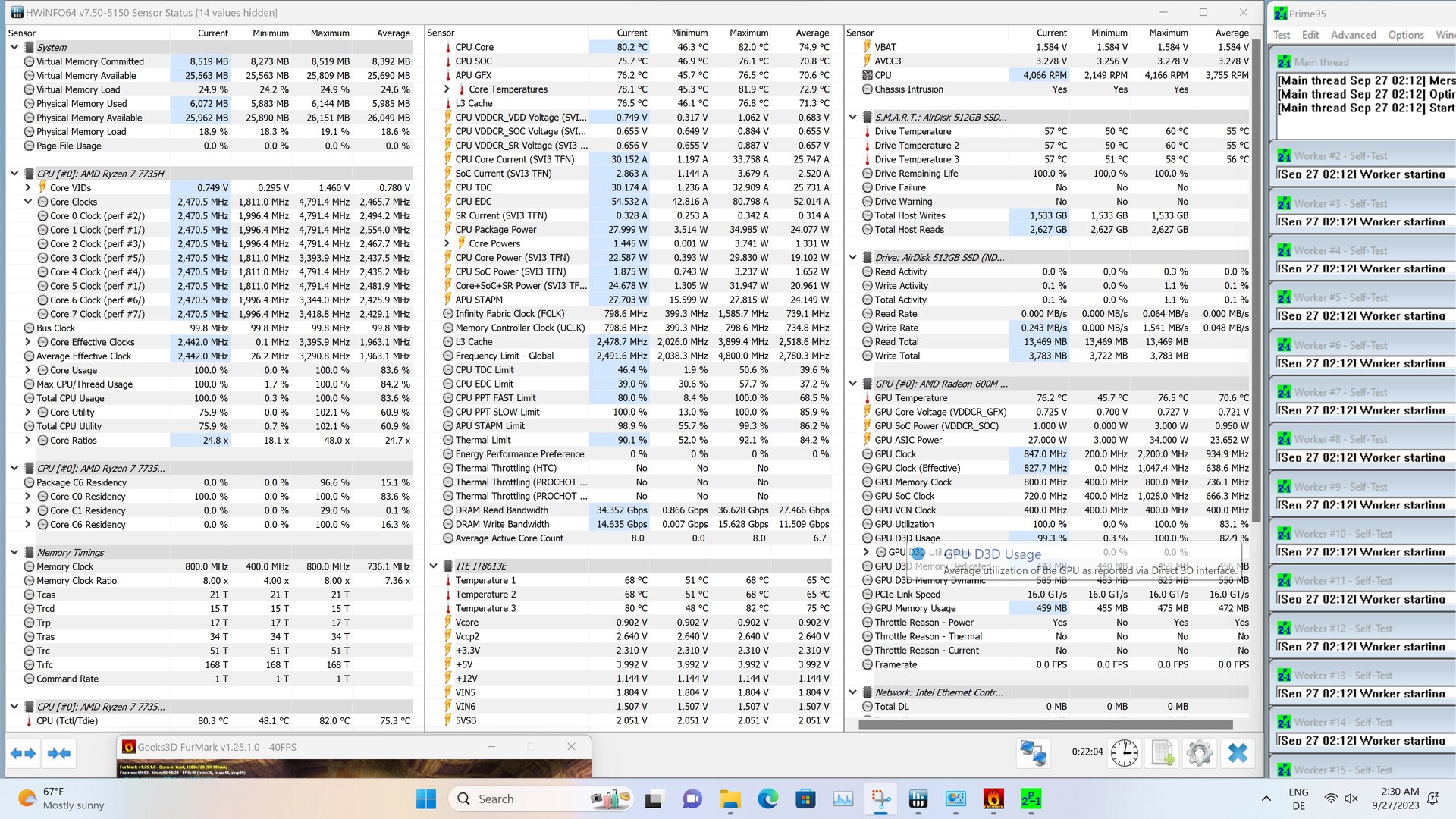1456x819 pixels.
Task: Click the collapse columns arrows icon in HWiNFO
Action: tap(59, 753)
